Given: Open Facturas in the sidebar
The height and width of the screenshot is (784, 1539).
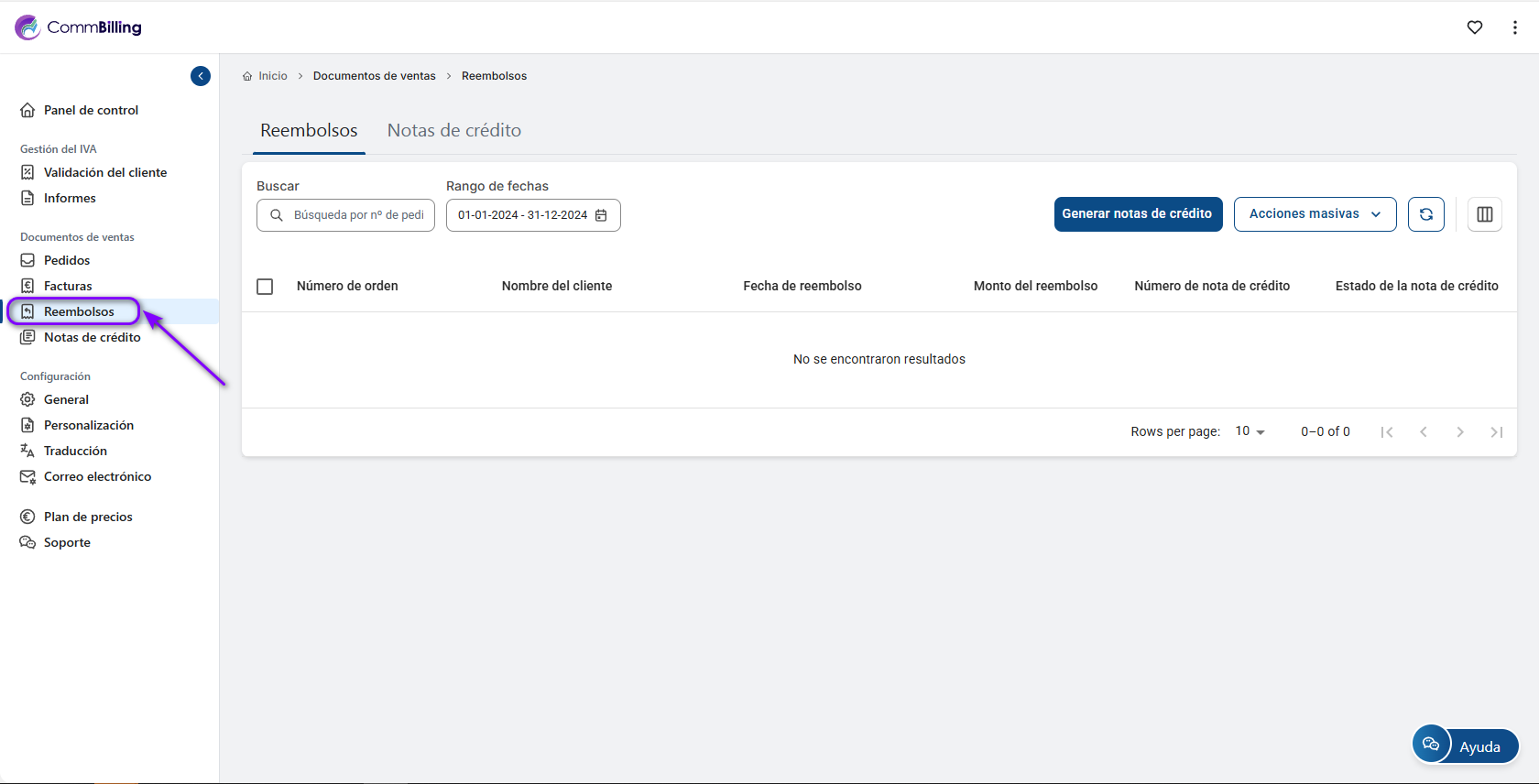Looking at the screenshot, I should (68, 286).
